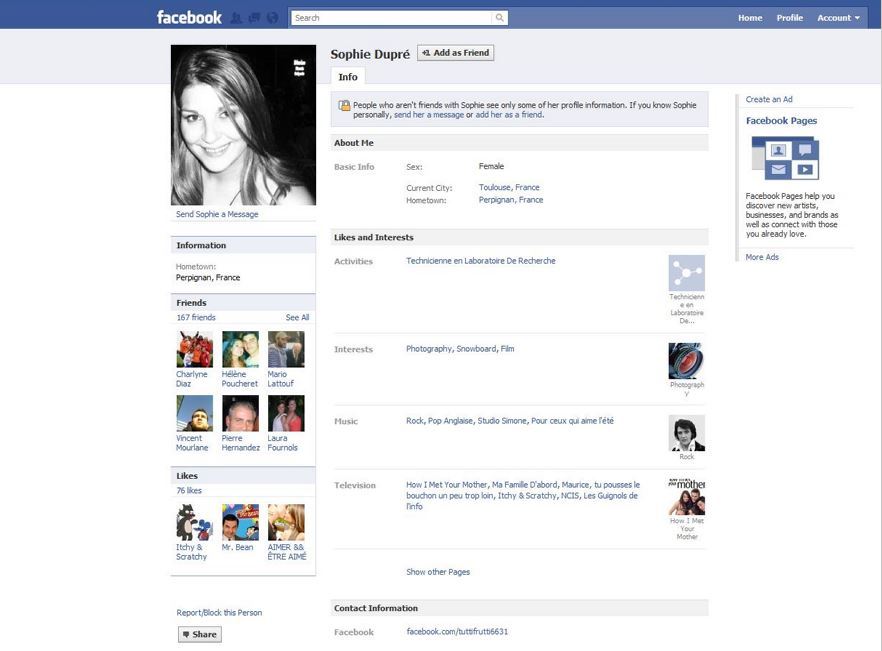Open Charlyne Diaz friend photo
The image size is (882, 651).
[195, 349]
